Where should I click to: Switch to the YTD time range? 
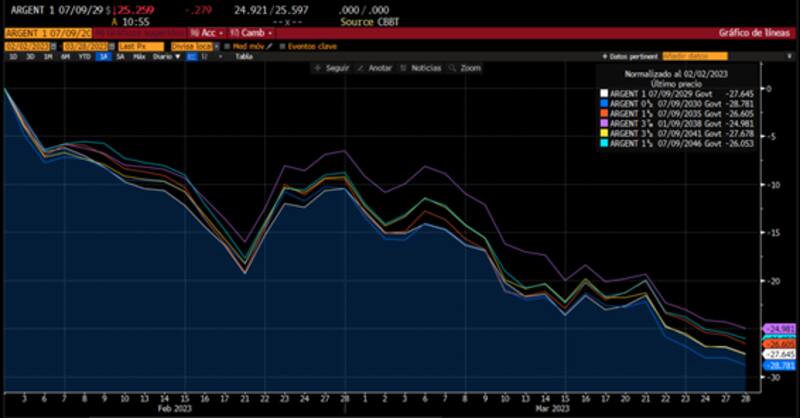83,57
